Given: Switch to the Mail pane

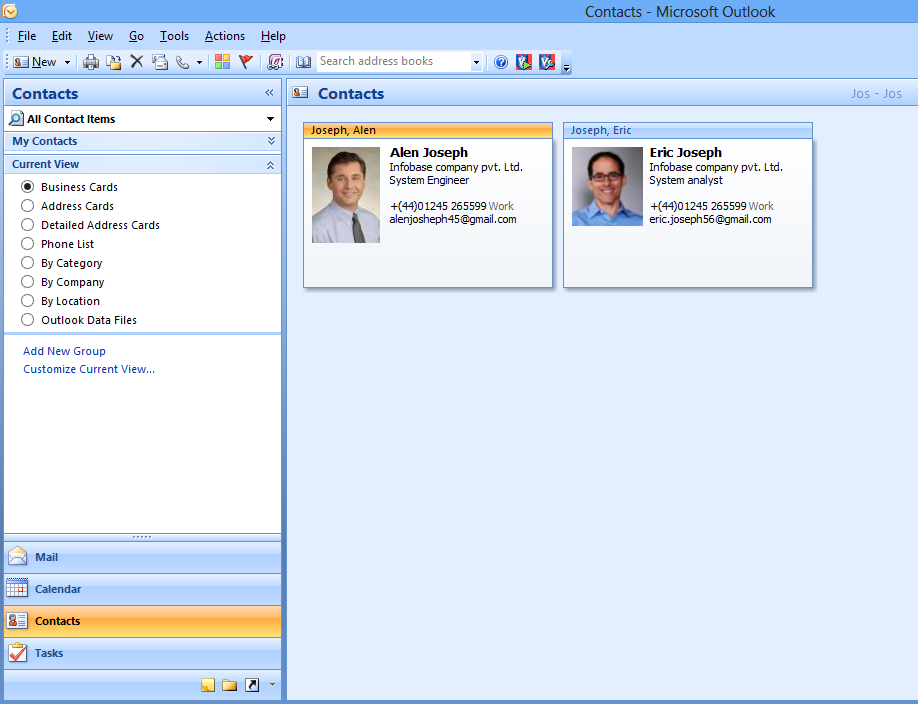Looking at the screenshot, I should click(x=142, y=557).
